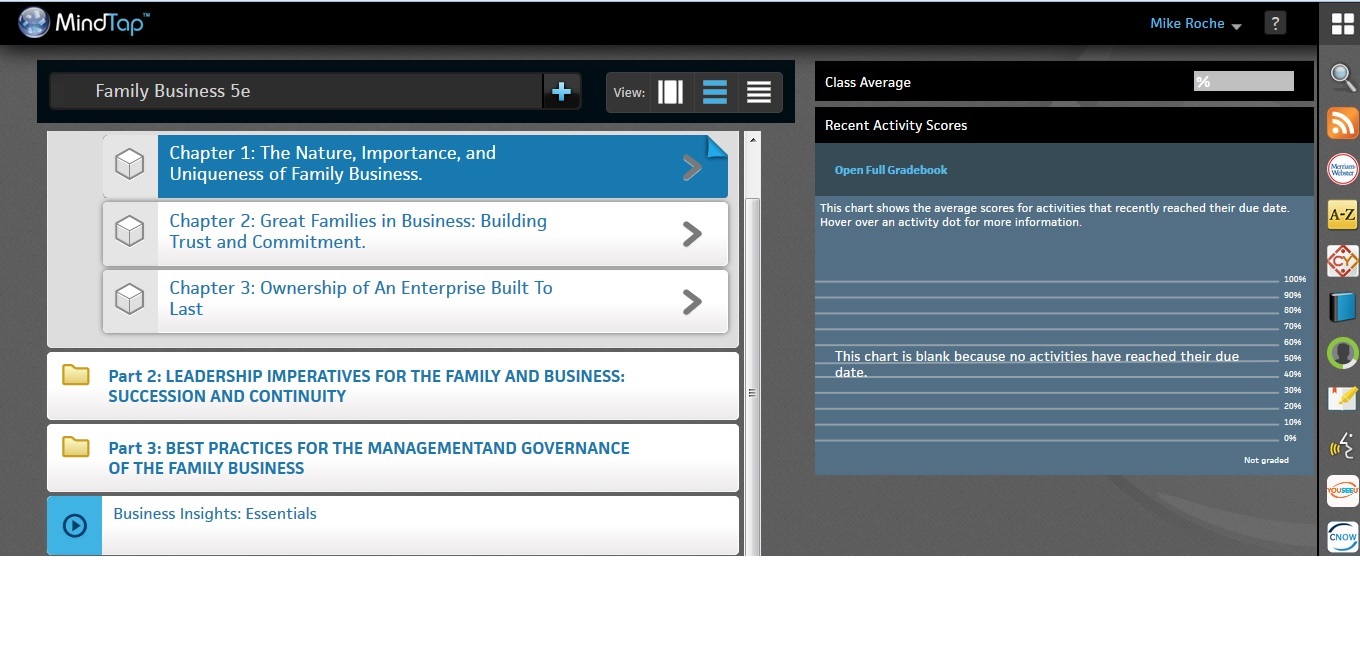Open the blue book app icon
Viewport: 1360px width, 653px height.
click(x=1342, y=306)
